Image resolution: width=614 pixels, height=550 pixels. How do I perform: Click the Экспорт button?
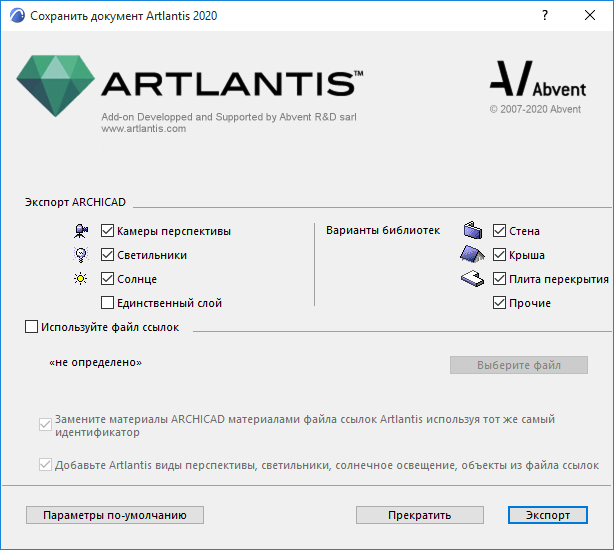[548, 515]
